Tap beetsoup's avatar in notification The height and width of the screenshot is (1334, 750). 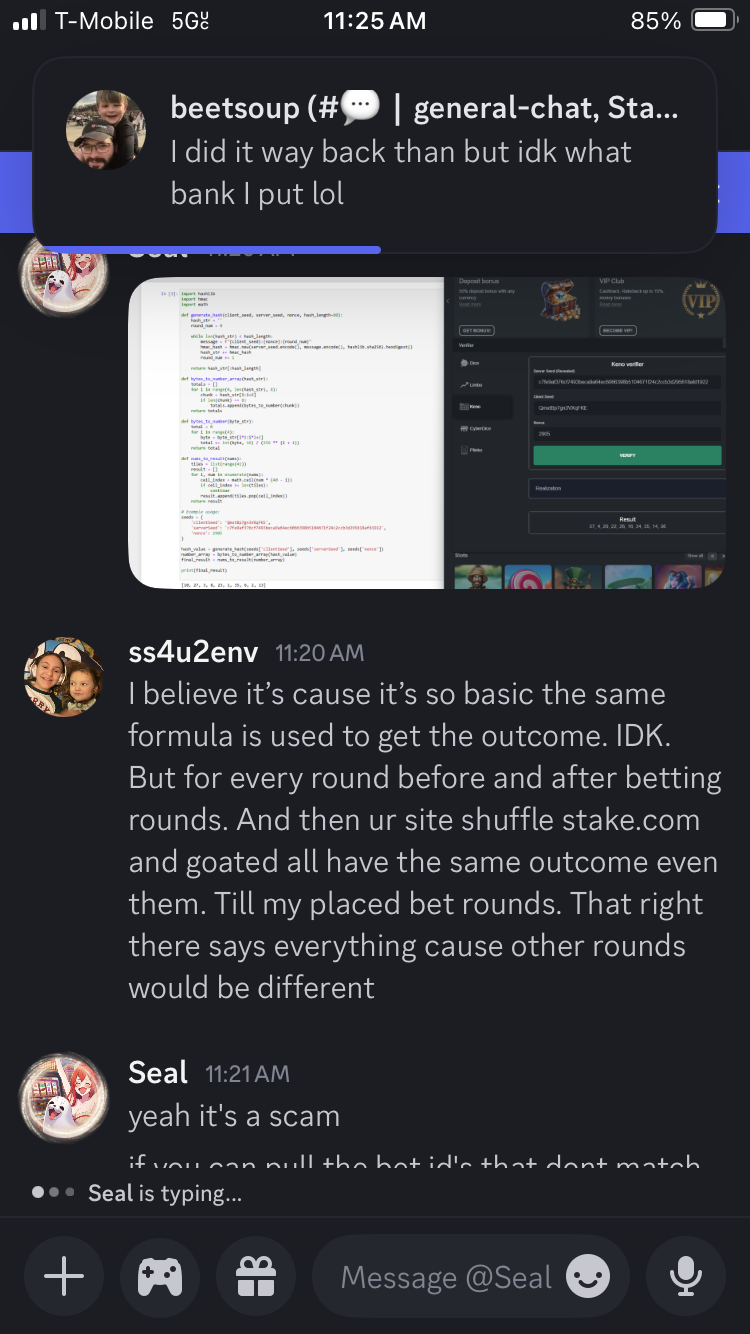tap(106, 130)
